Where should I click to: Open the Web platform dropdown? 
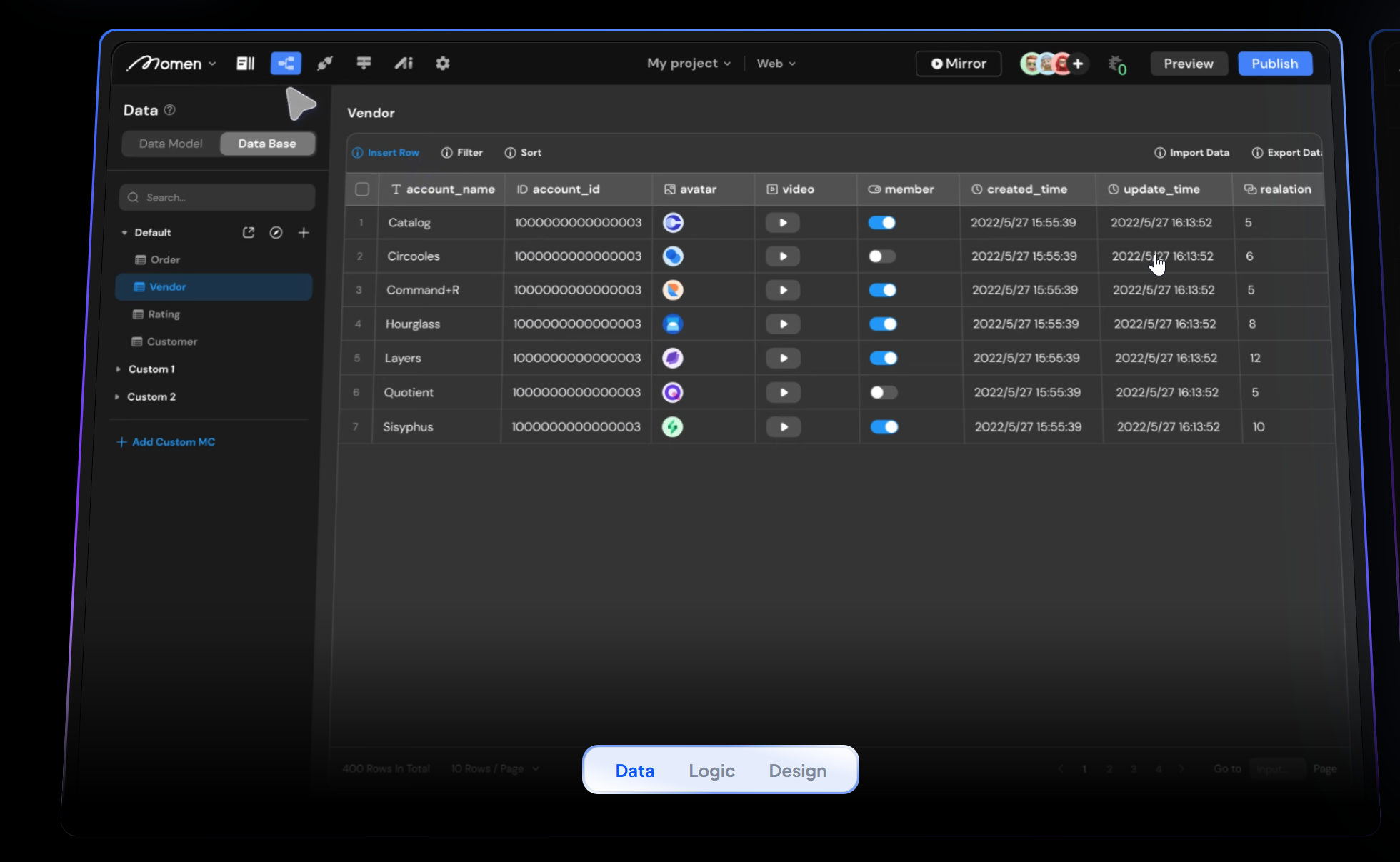click(x=776, y=64)
